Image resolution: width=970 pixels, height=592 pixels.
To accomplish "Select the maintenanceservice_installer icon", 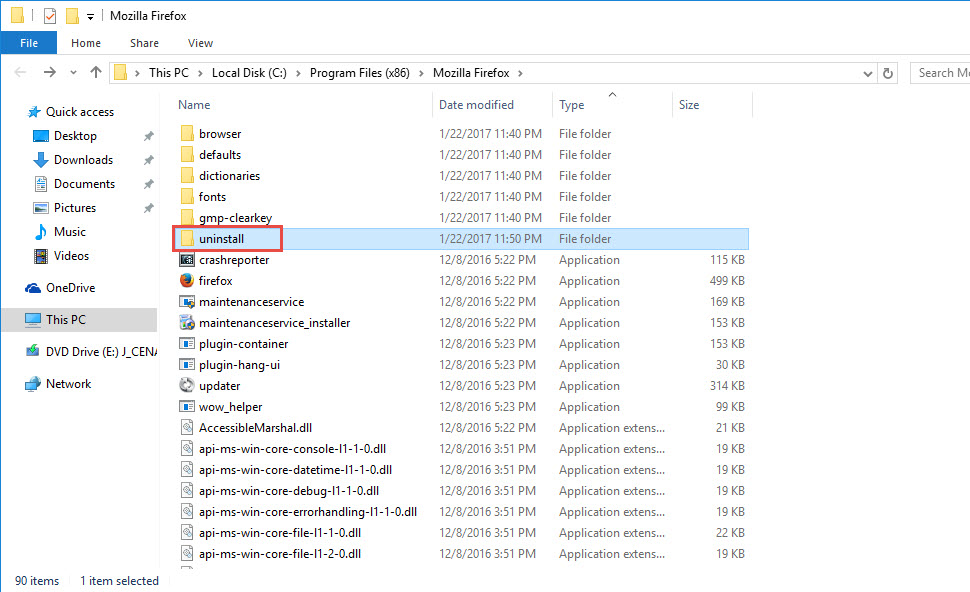I will 187,322.
